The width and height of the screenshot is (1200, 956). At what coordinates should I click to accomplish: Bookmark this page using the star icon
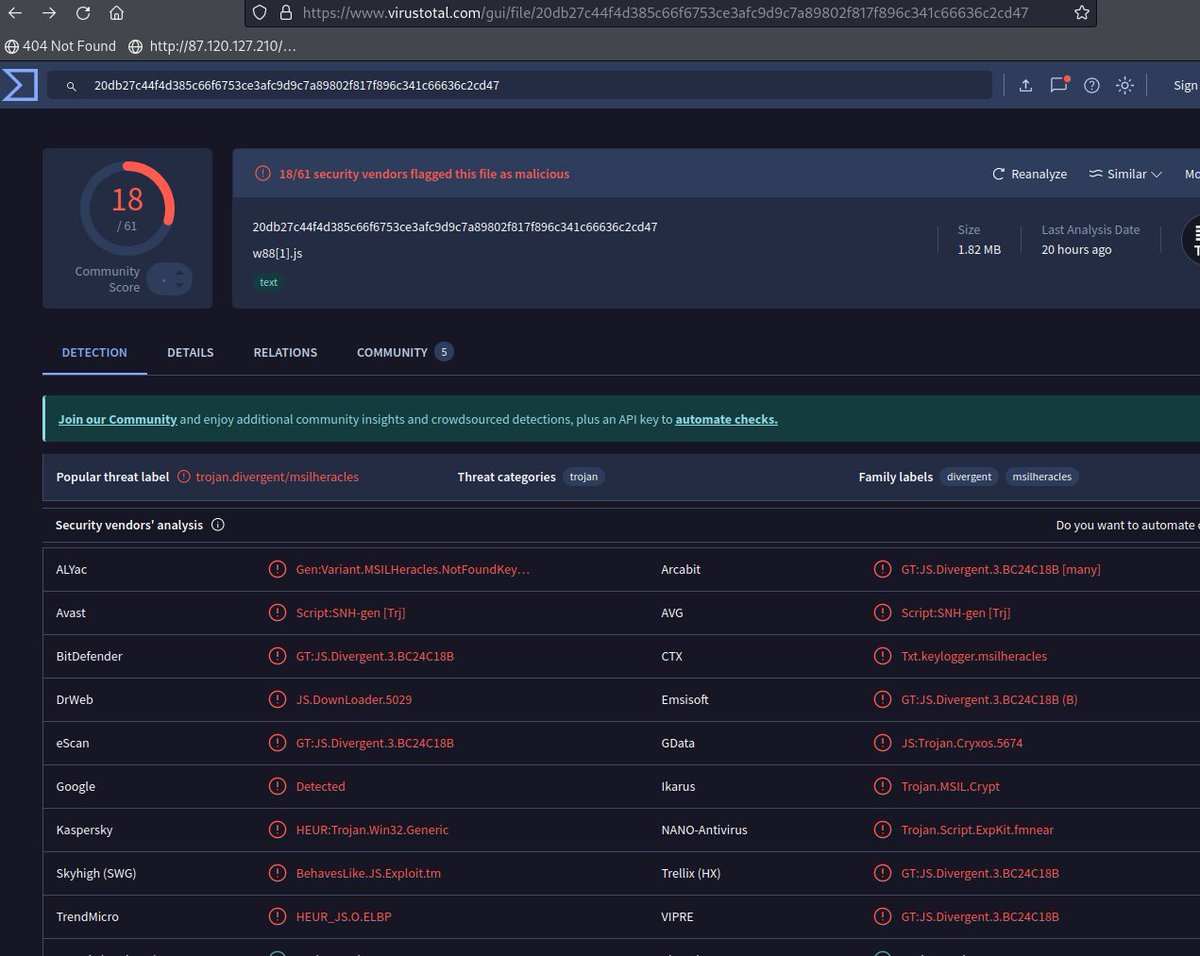click(x=1079, y=14)
